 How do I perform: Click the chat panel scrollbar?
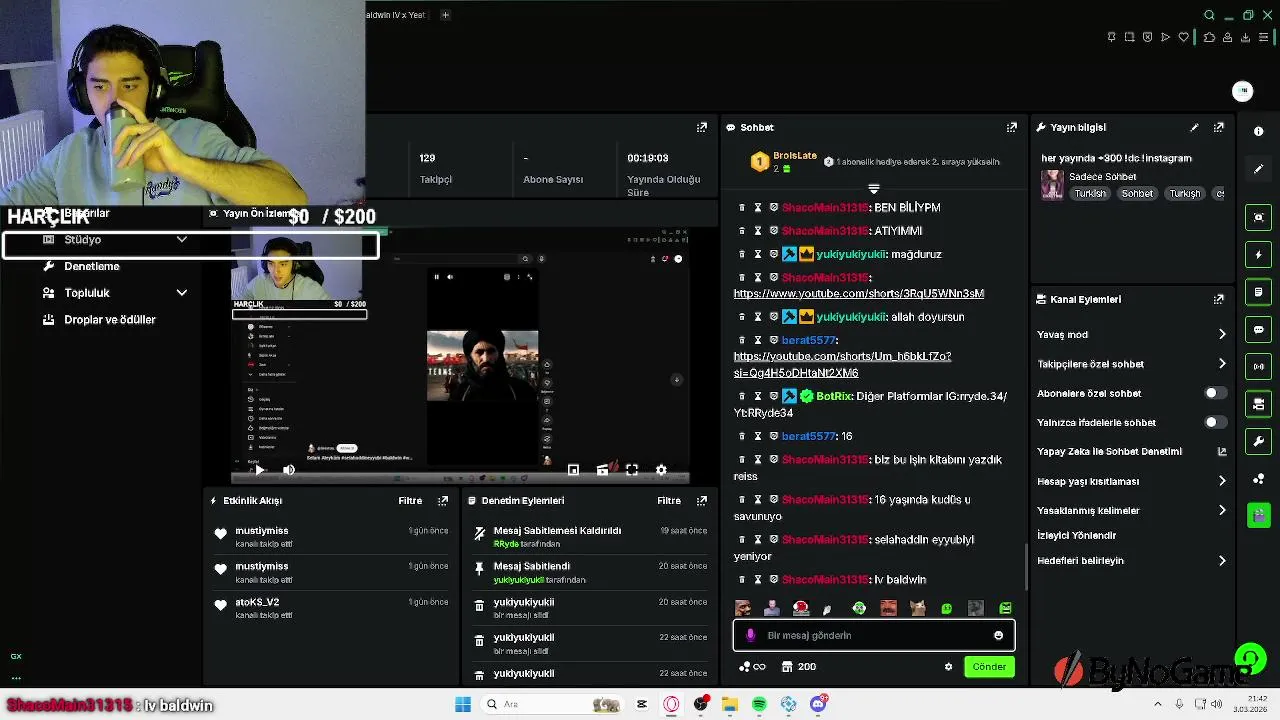click(1027, 566)
